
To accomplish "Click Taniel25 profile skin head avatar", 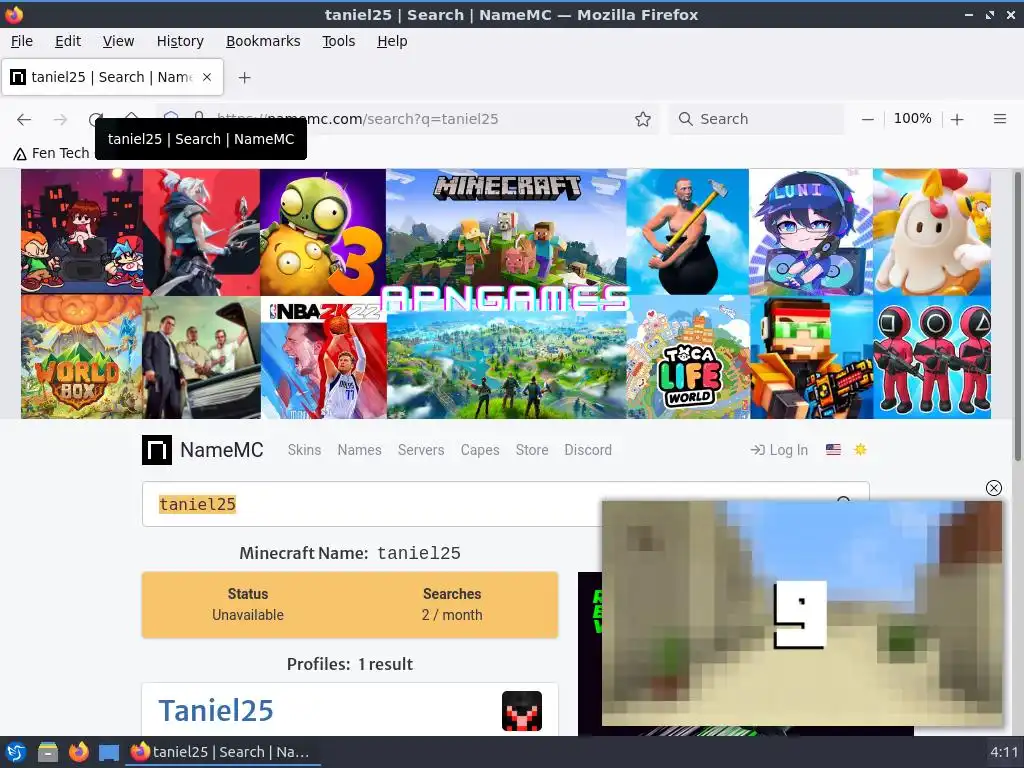I will tap(522, 711).
